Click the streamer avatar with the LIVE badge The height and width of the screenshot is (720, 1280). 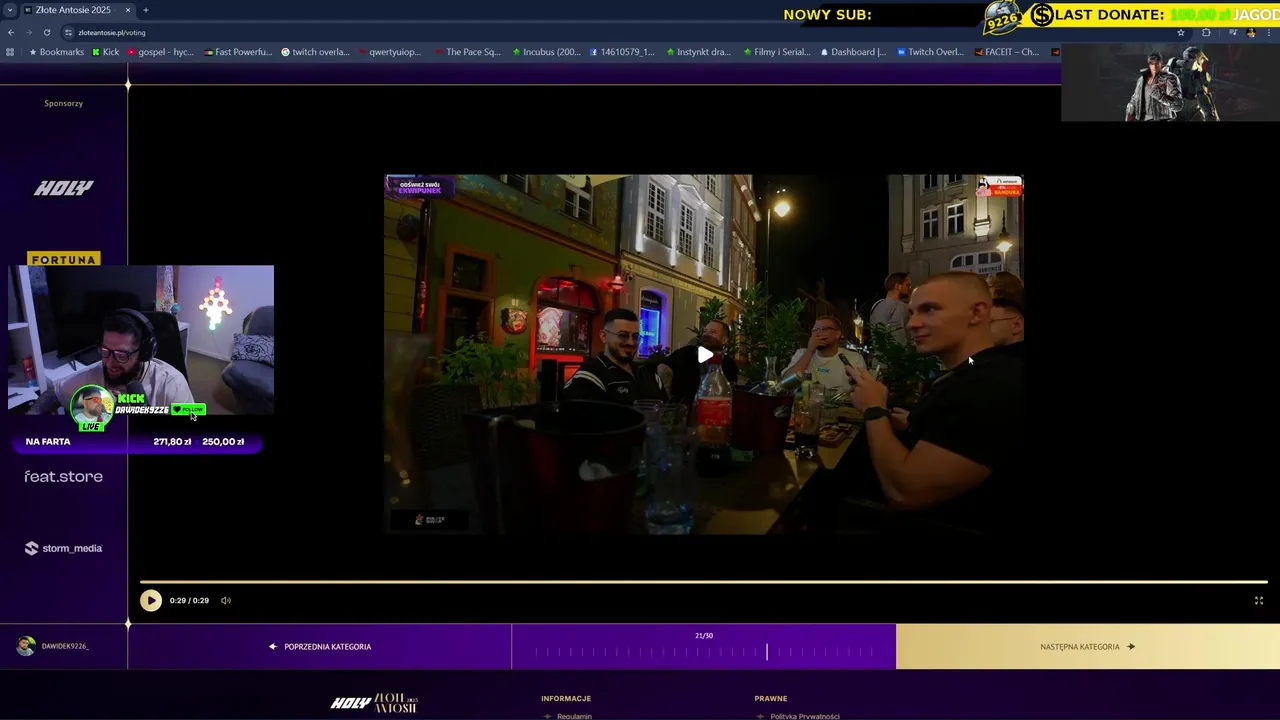[x=91, y=408]
